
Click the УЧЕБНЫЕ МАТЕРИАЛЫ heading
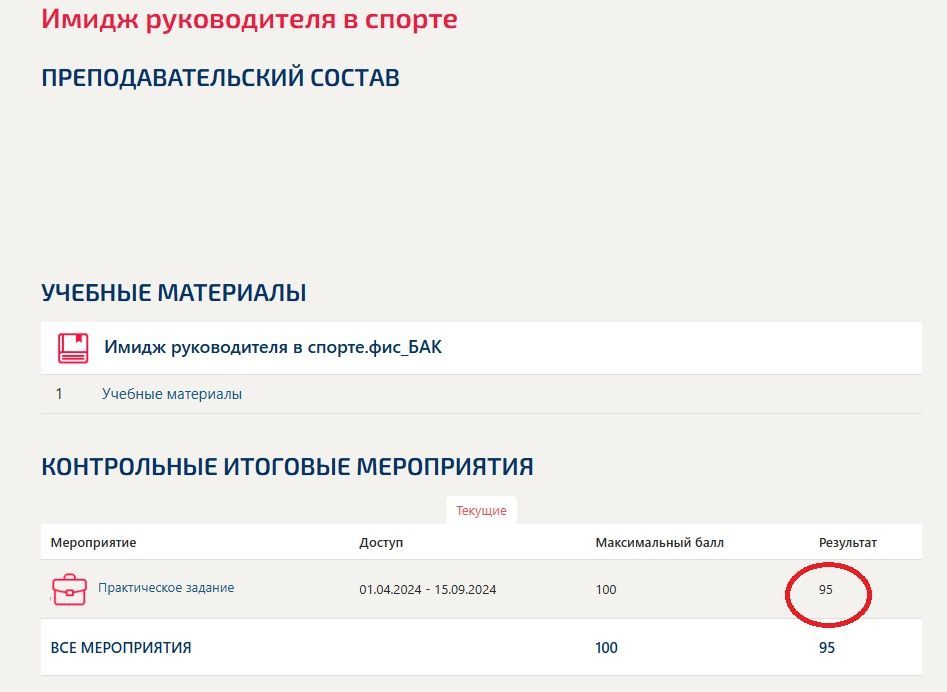click(x=174, y=293)
